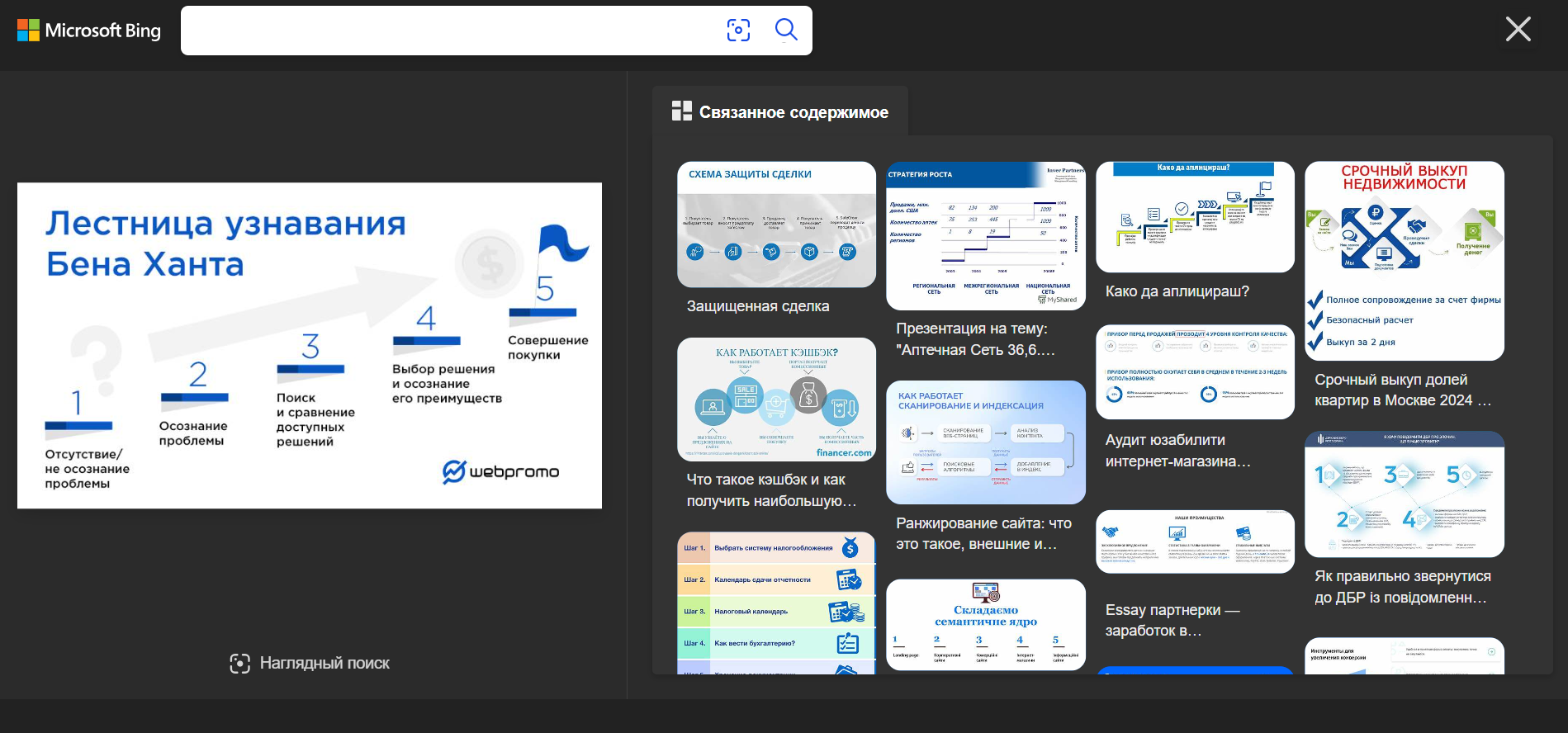
Task: Open the Ранжирование сайта result link
Action: (x=984, y=534)
